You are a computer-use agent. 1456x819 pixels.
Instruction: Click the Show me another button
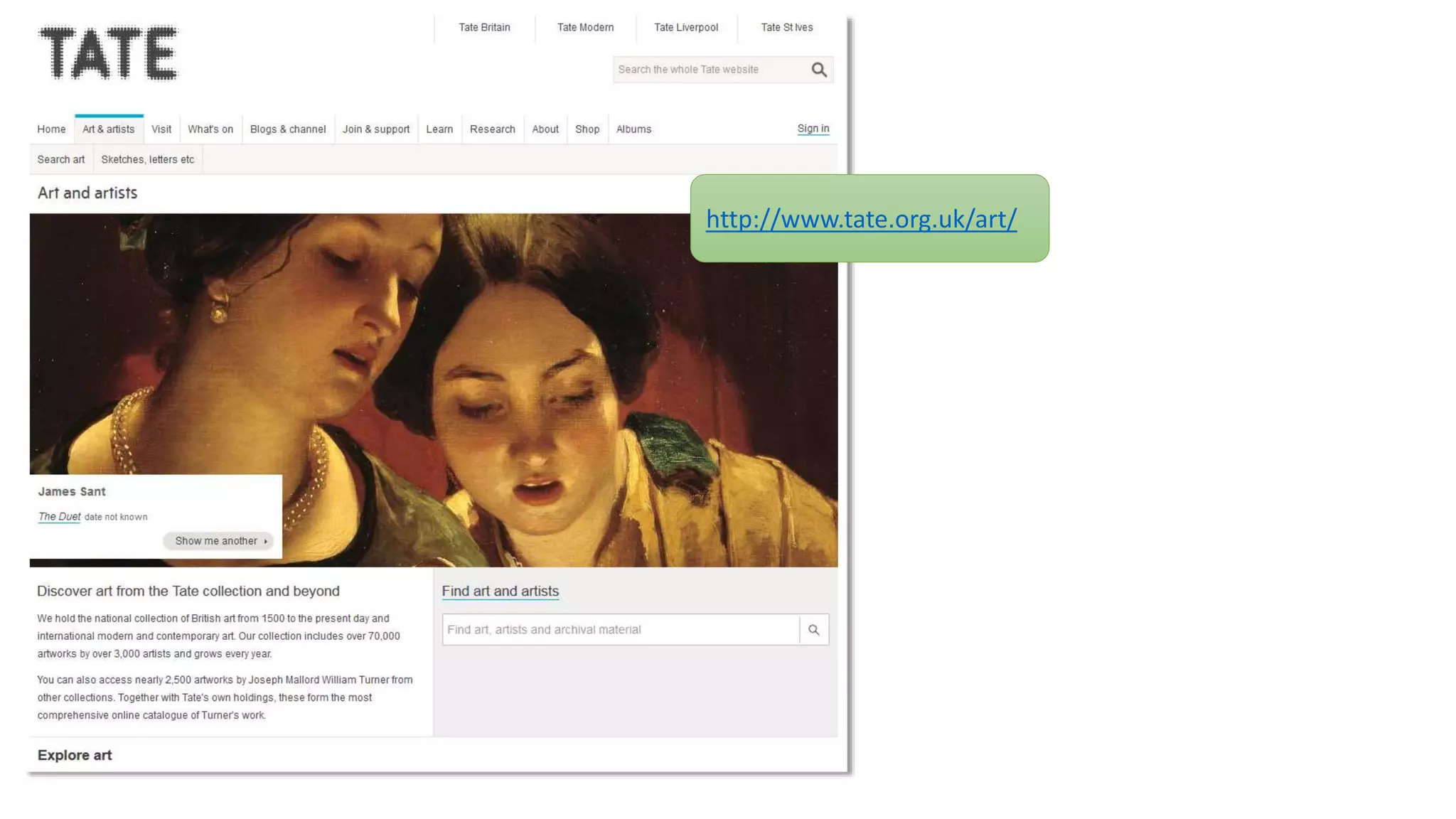[x=218, y=541]
